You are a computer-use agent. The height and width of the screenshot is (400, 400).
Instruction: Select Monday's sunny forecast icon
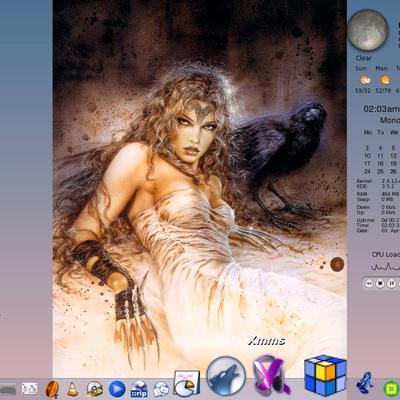click(x=385, y=80)
